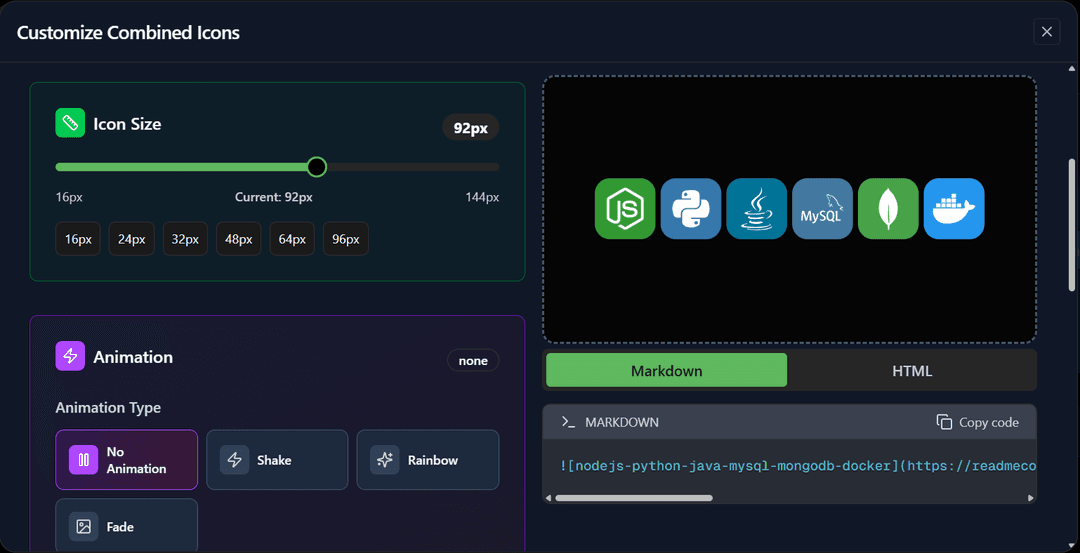Click the horizontal scrollbar under markdown code
The image size is (1080, 553).
[634, 498]
